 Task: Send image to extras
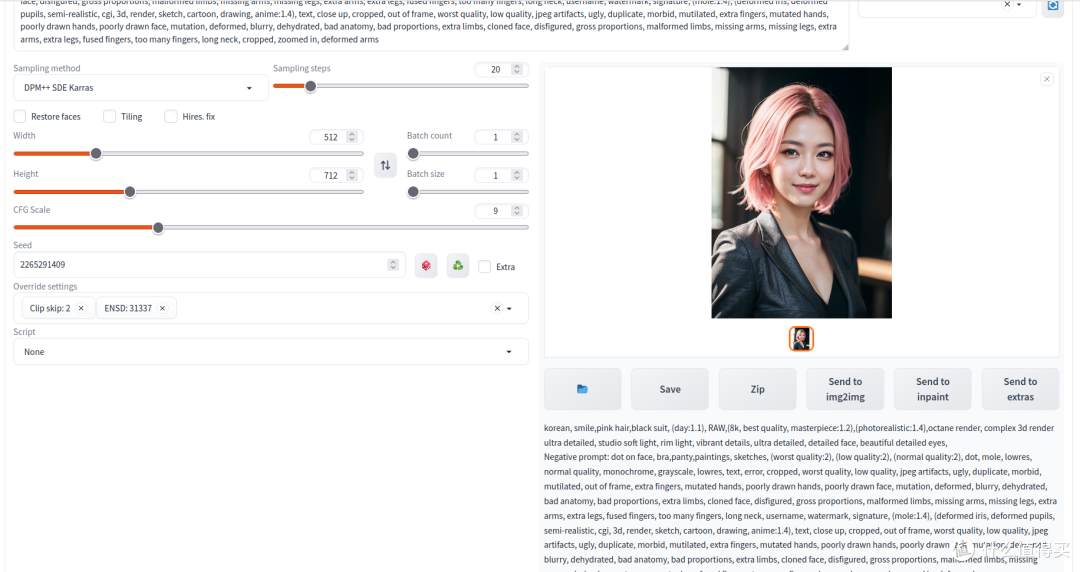coord(1020,389)
